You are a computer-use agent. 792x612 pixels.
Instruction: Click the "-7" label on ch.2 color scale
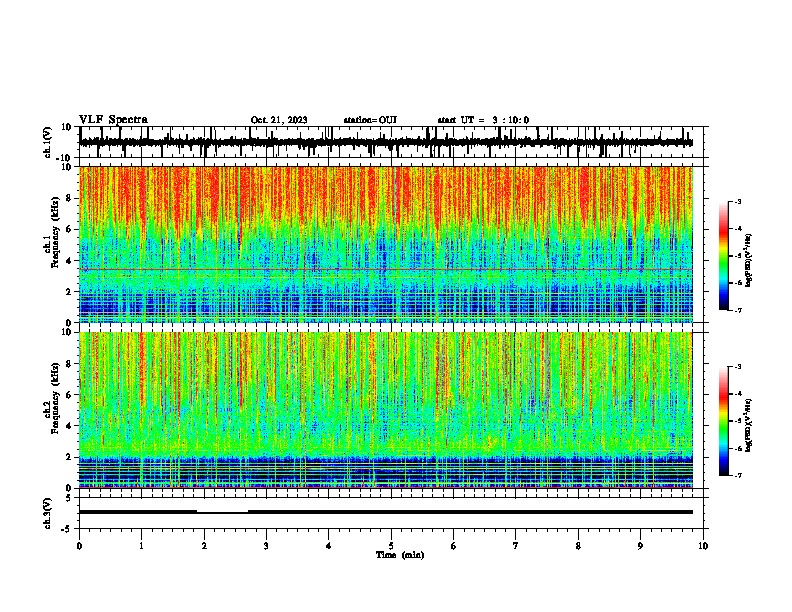coord(737,475)
